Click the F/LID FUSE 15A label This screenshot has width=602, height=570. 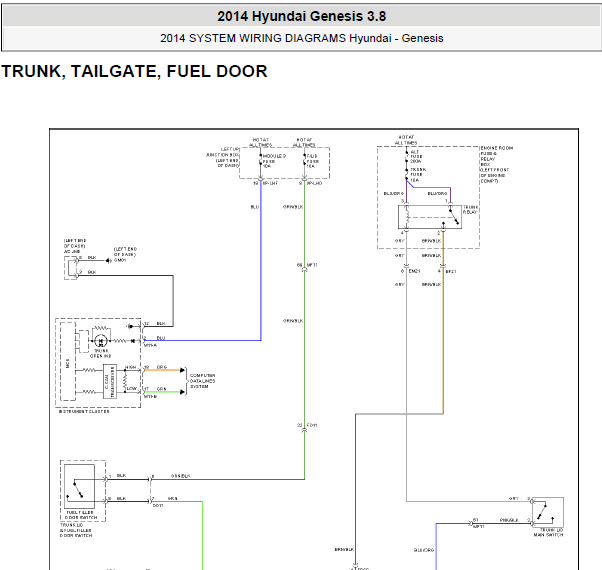[313, 161]
